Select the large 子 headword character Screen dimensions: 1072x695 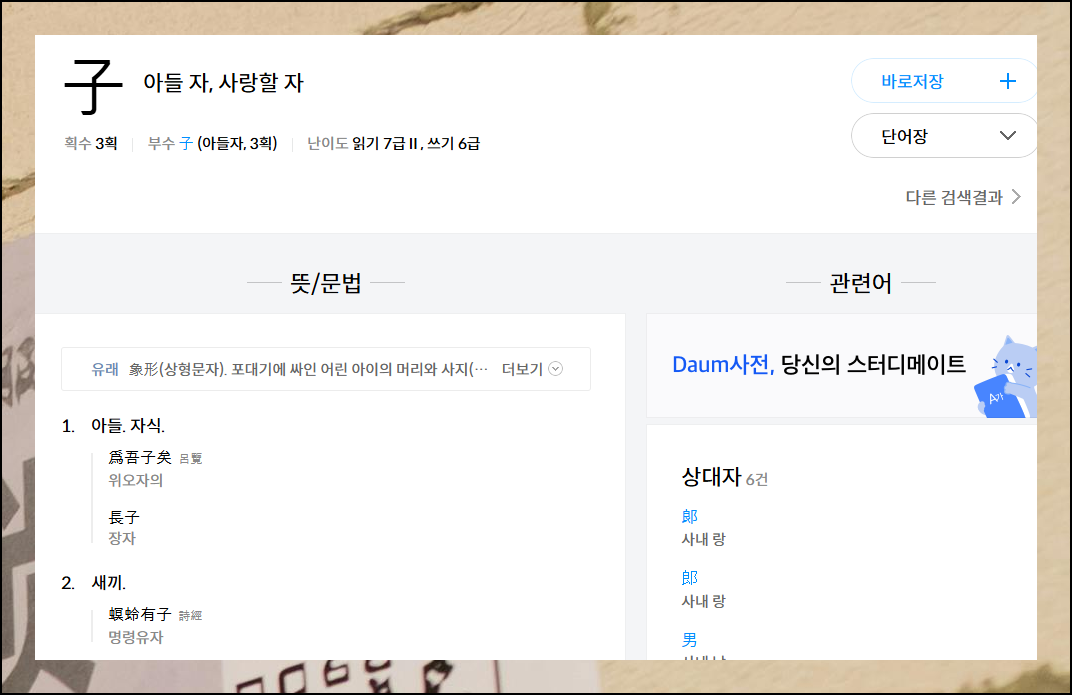[x=94, y=87]
